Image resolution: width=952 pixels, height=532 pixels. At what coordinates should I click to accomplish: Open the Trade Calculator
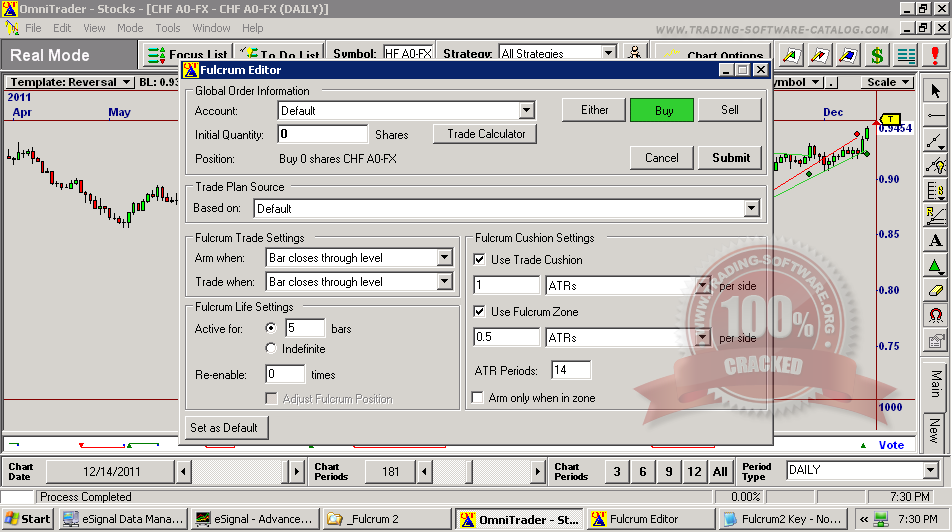(x=486, y=134)
